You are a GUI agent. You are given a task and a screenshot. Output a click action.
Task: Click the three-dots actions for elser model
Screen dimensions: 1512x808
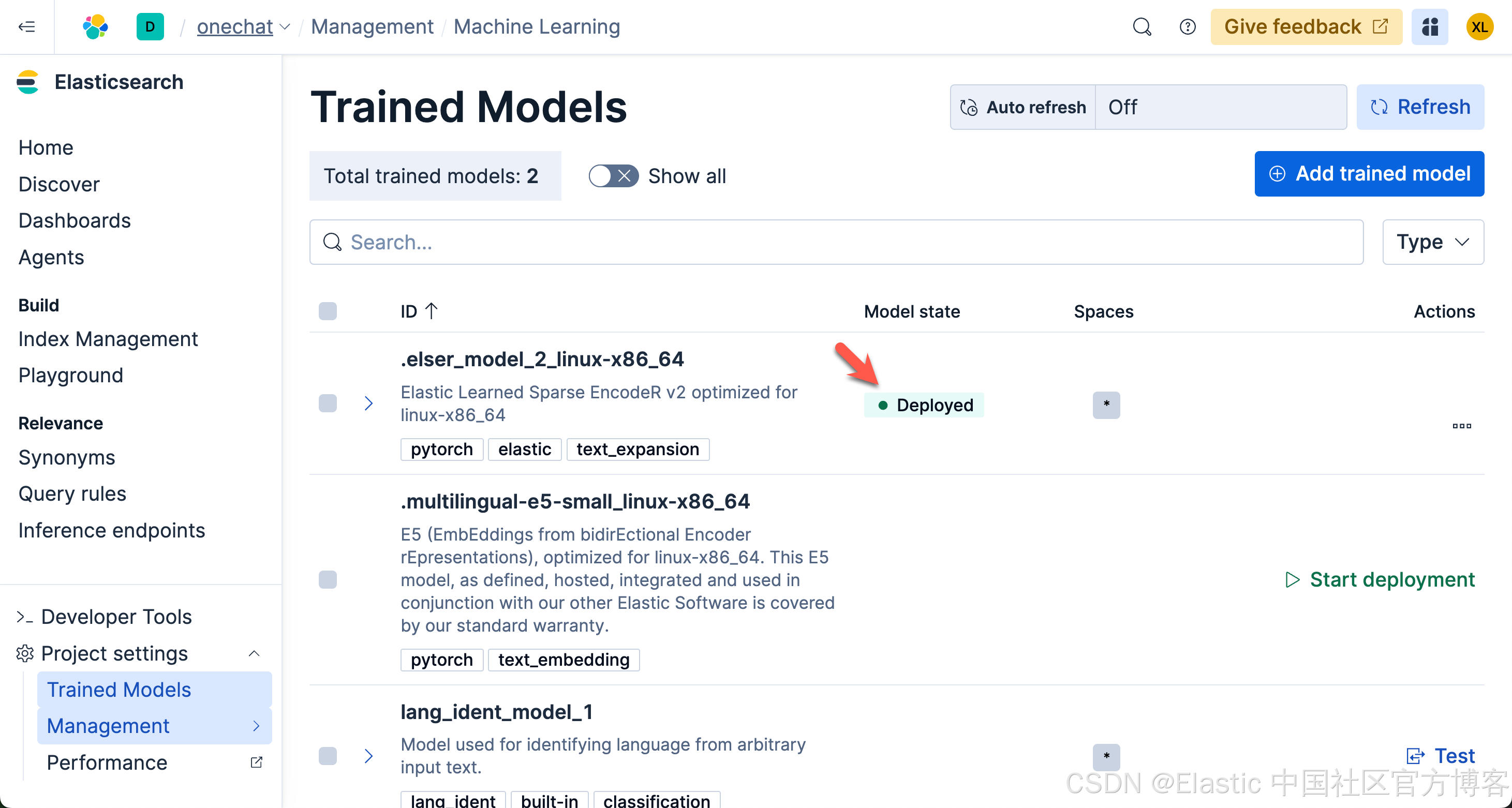[1461, 426]
